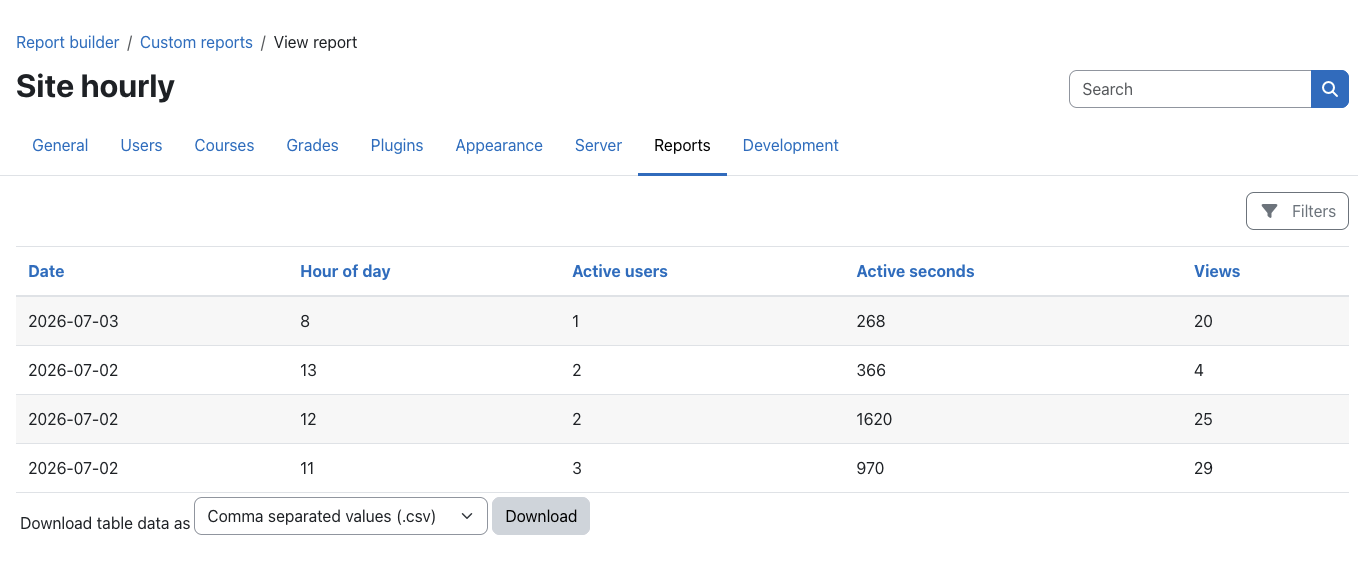Sort by Hour of day column
Viewport: 1358px width, 571px height.
coord(345,271)
